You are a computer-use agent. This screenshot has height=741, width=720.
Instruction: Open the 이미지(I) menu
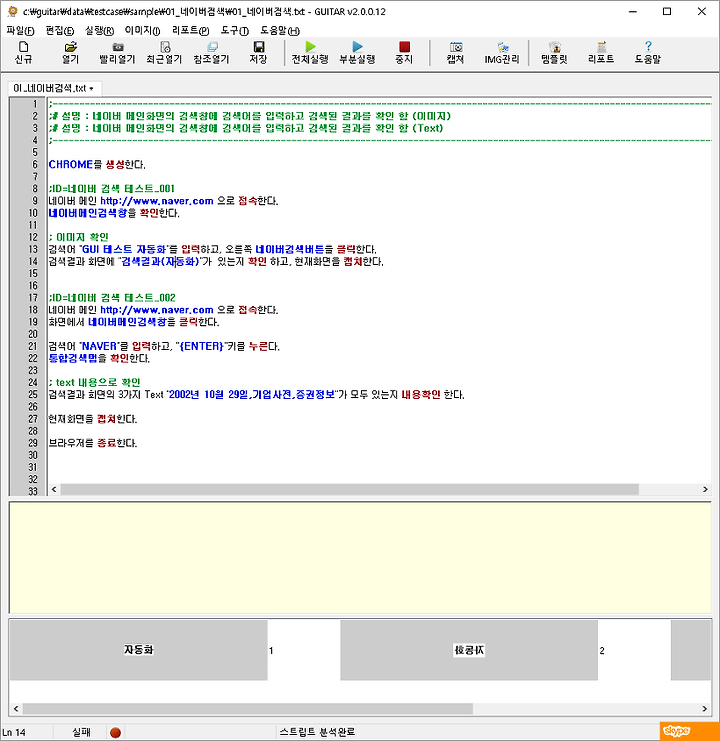(x=142, y=31)
